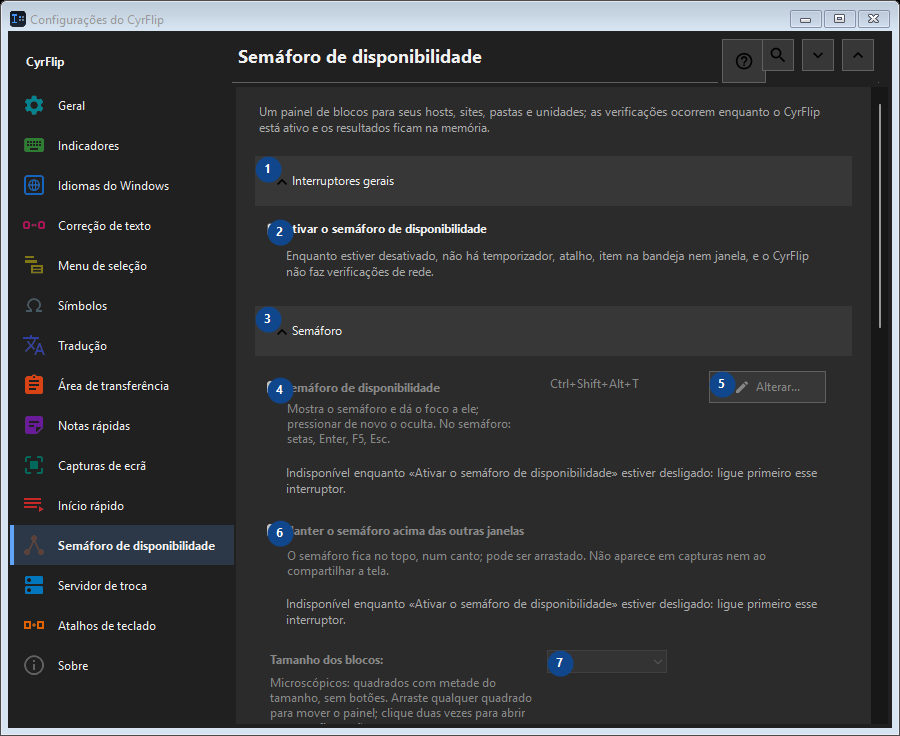Click the Semáforo de disponibilidade sidebar icon
The width and height of the screenshot is (900, 736).
coord(34,545)
